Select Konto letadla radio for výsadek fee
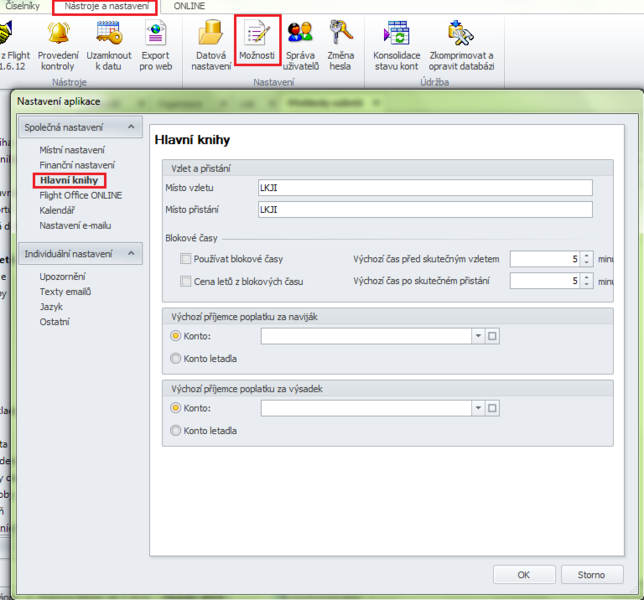644x600 pixels. pyautogui.click(x=176, y=430)
